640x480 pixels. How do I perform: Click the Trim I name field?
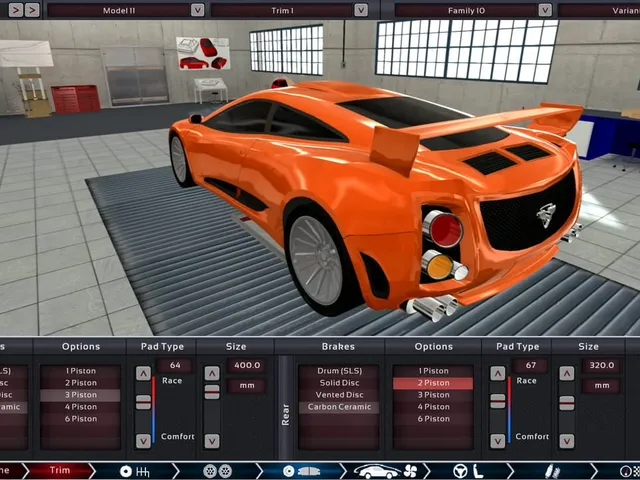[x=282, y=10]
